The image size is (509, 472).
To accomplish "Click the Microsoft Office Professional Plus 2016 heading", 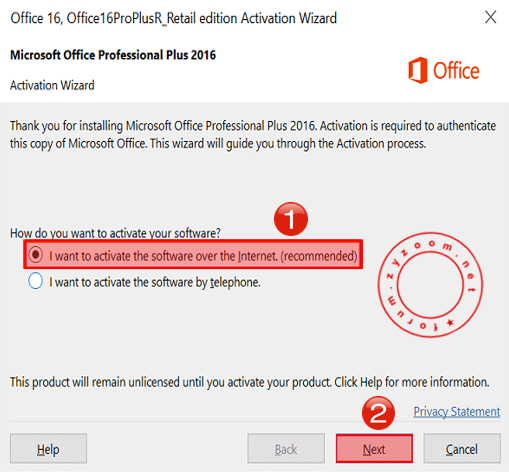I will click(x=113, y=55).
